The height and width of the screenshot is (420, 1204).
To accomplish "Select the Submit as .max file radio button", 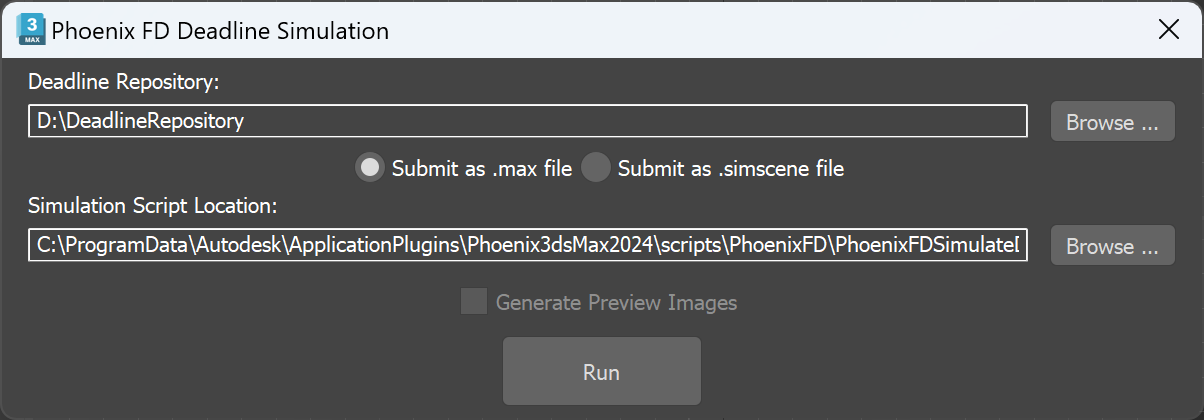I will coord(370,168).
